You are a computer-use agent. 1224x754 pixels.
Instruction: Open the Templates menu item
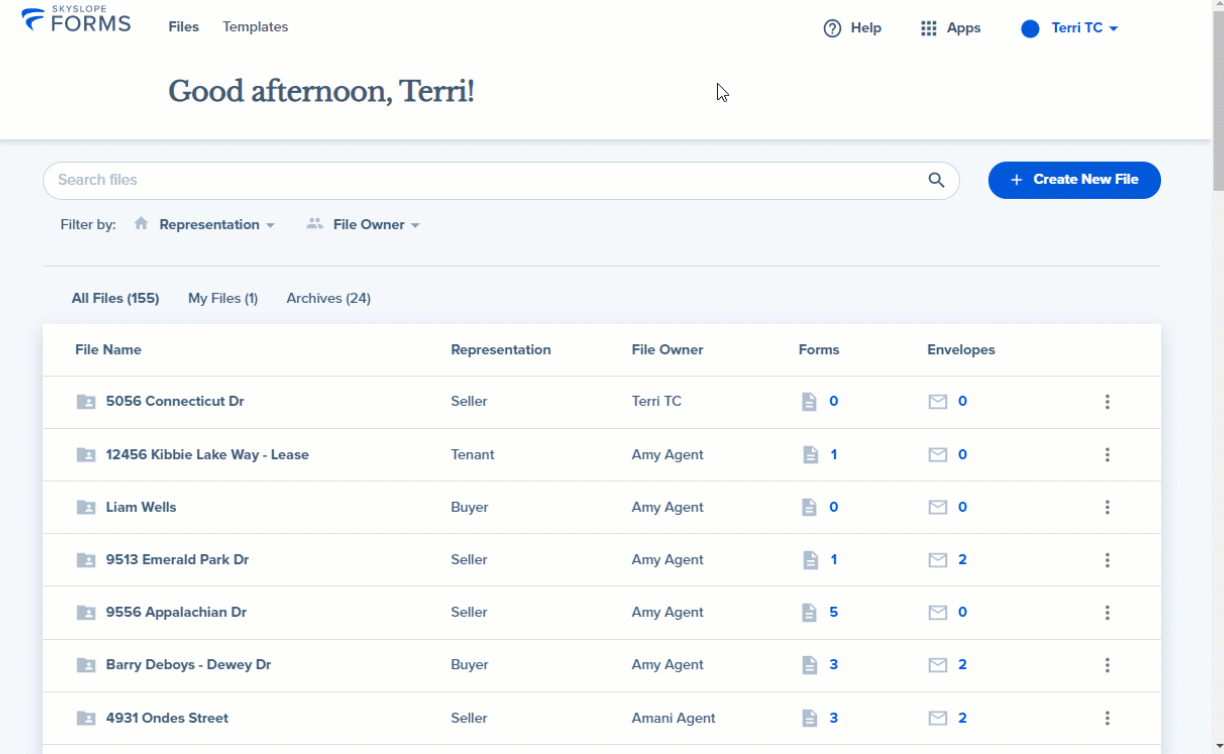[x=255, y=27]
